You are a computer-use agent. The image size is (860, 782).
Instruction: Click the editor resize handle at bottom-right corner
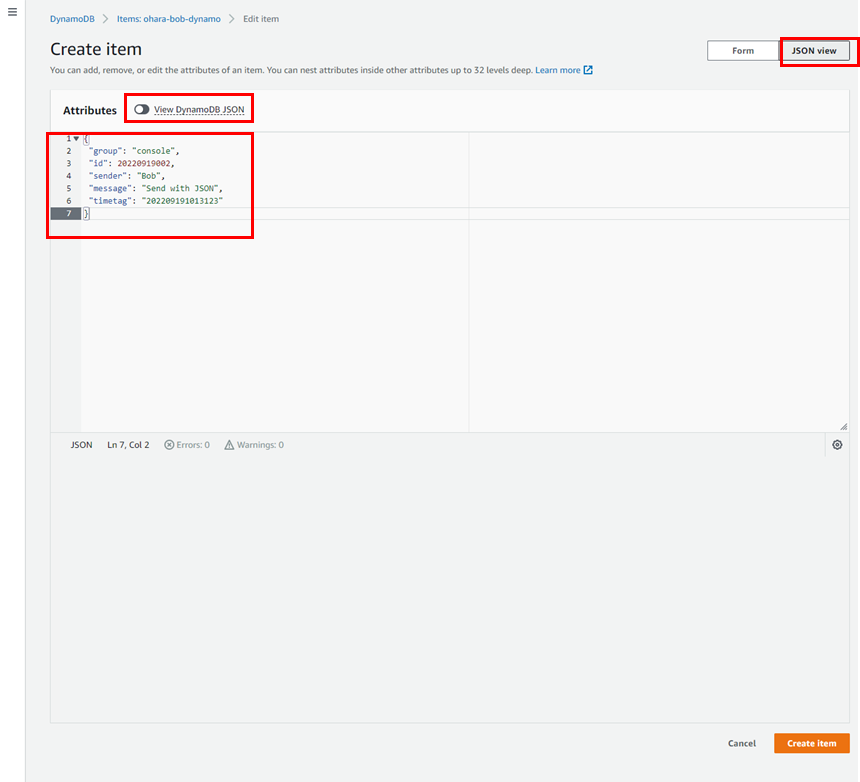pyautogui.click(x=843, y=426)
